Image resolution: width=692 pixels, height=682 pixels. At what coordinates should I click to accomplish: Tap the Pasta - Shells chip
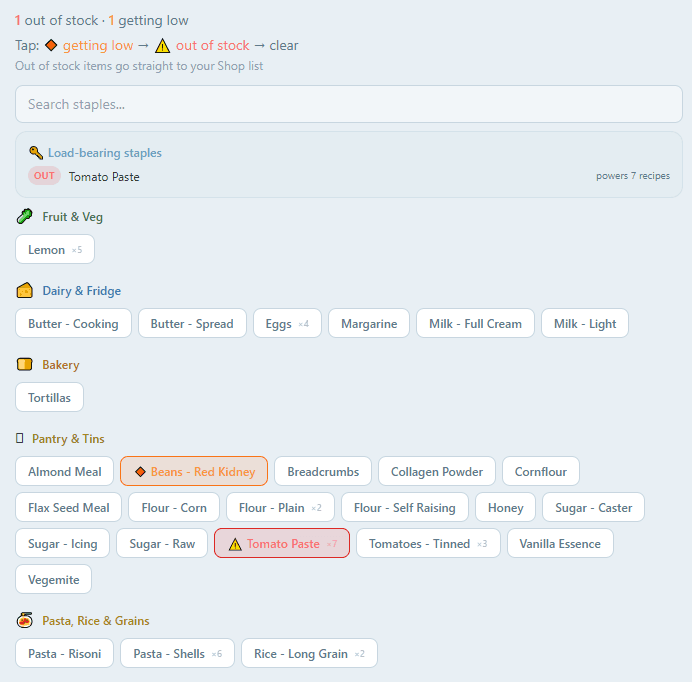coord(177,654)
